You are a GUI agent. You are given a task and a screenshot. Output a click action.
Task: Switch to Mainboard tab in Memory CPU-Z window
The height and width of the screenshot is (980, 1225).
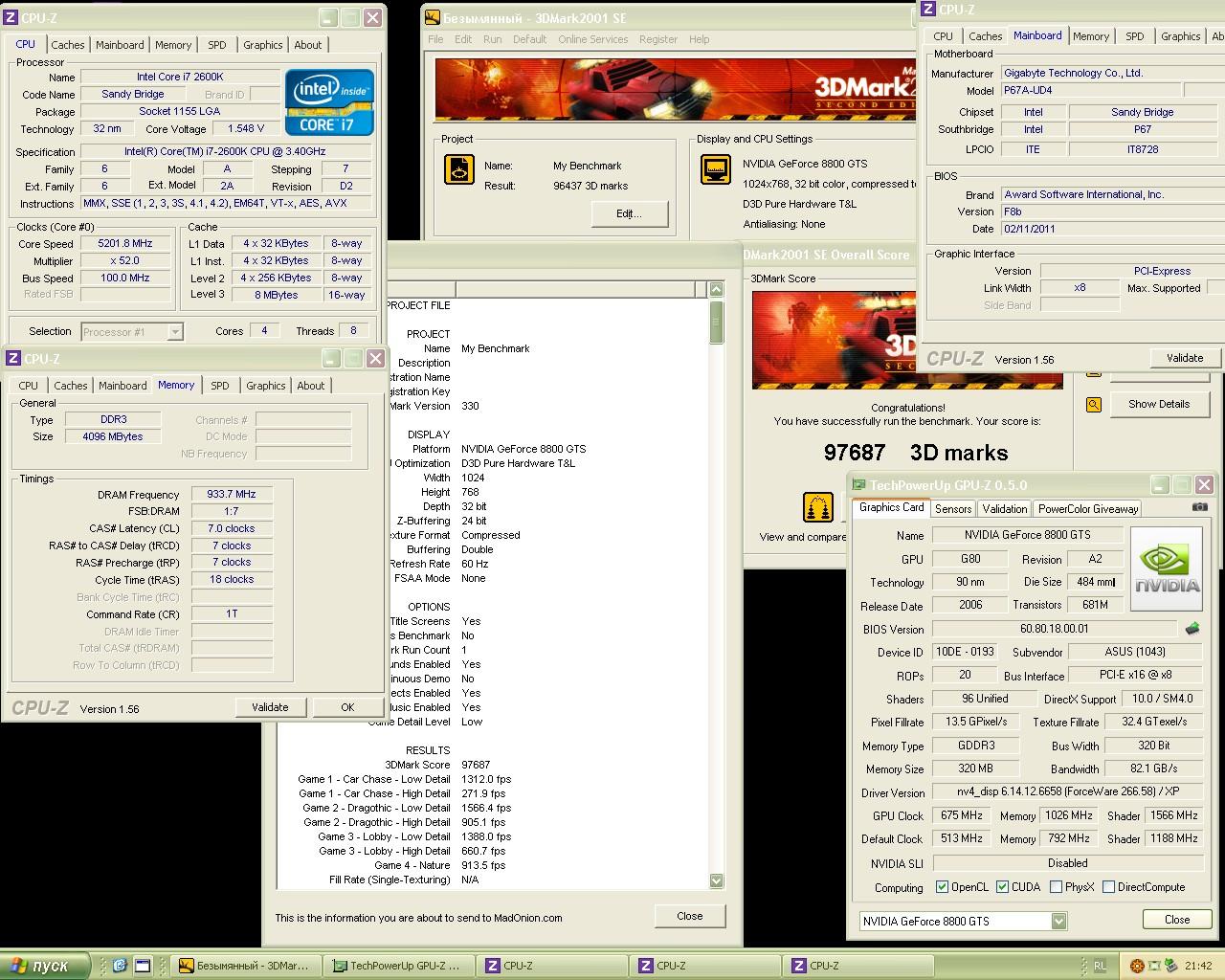(122, 386)
